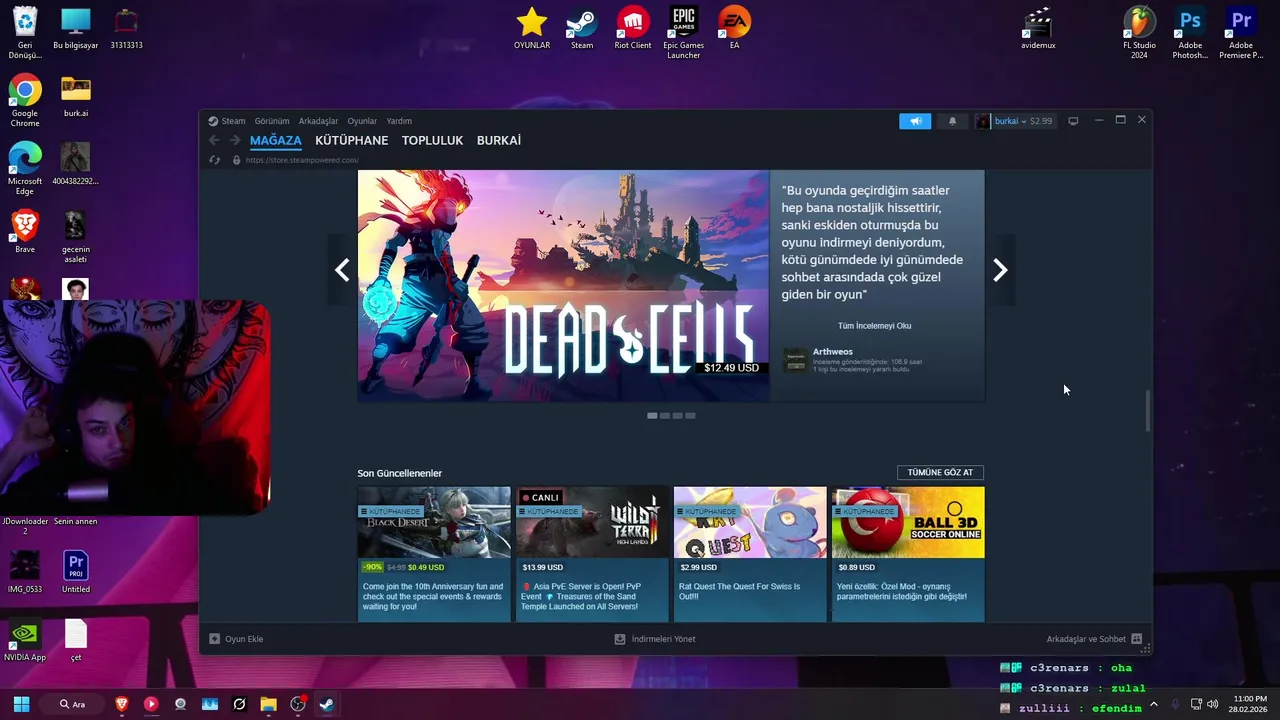
Task: Open the OYUNLAR star desktop shortcut
Action: [x=532, y=28]
